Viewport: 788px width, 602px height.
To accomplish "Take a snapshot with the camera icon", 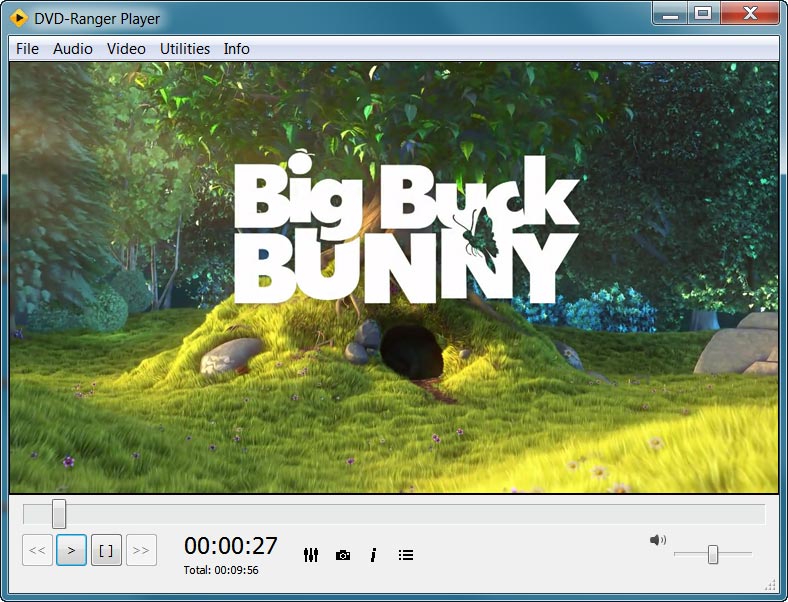I will tap(343, 555).
